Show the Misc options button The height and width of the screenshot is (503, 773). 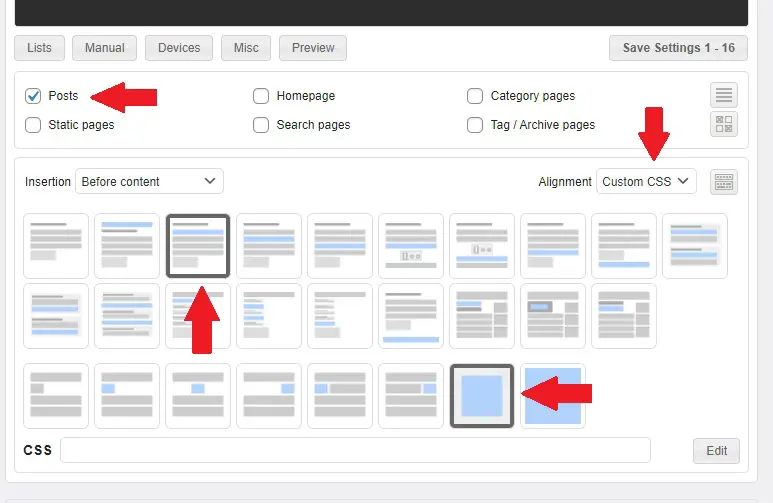tap(246, 48)
